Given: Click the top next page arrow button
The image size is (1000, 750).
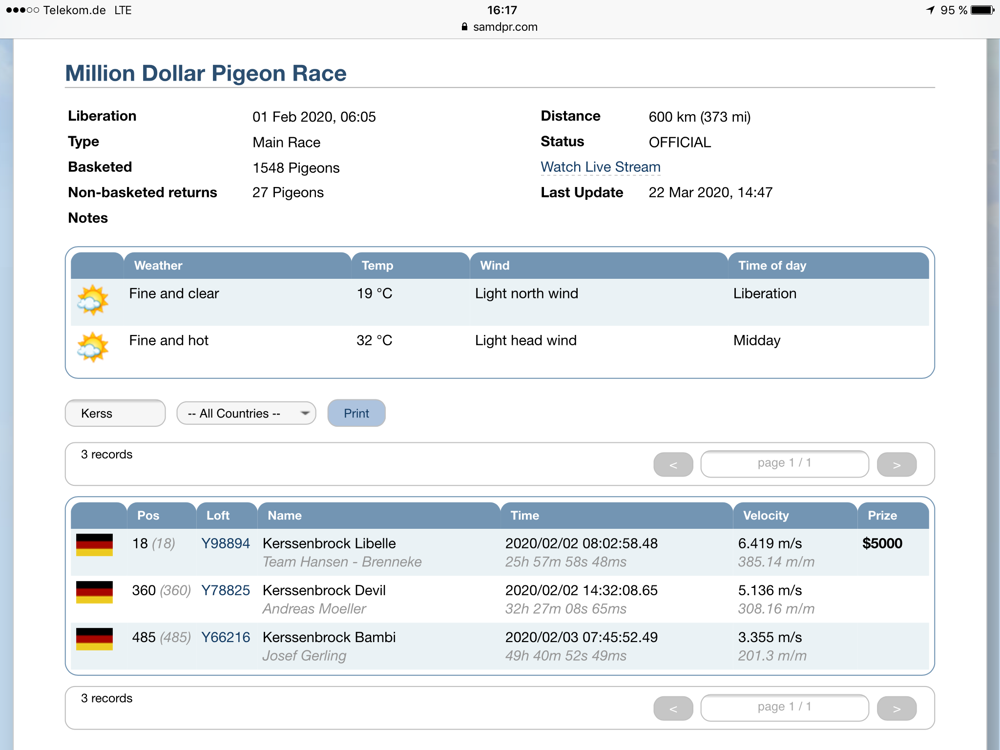Looking at the screenshot, I should [x=896, y=465].
